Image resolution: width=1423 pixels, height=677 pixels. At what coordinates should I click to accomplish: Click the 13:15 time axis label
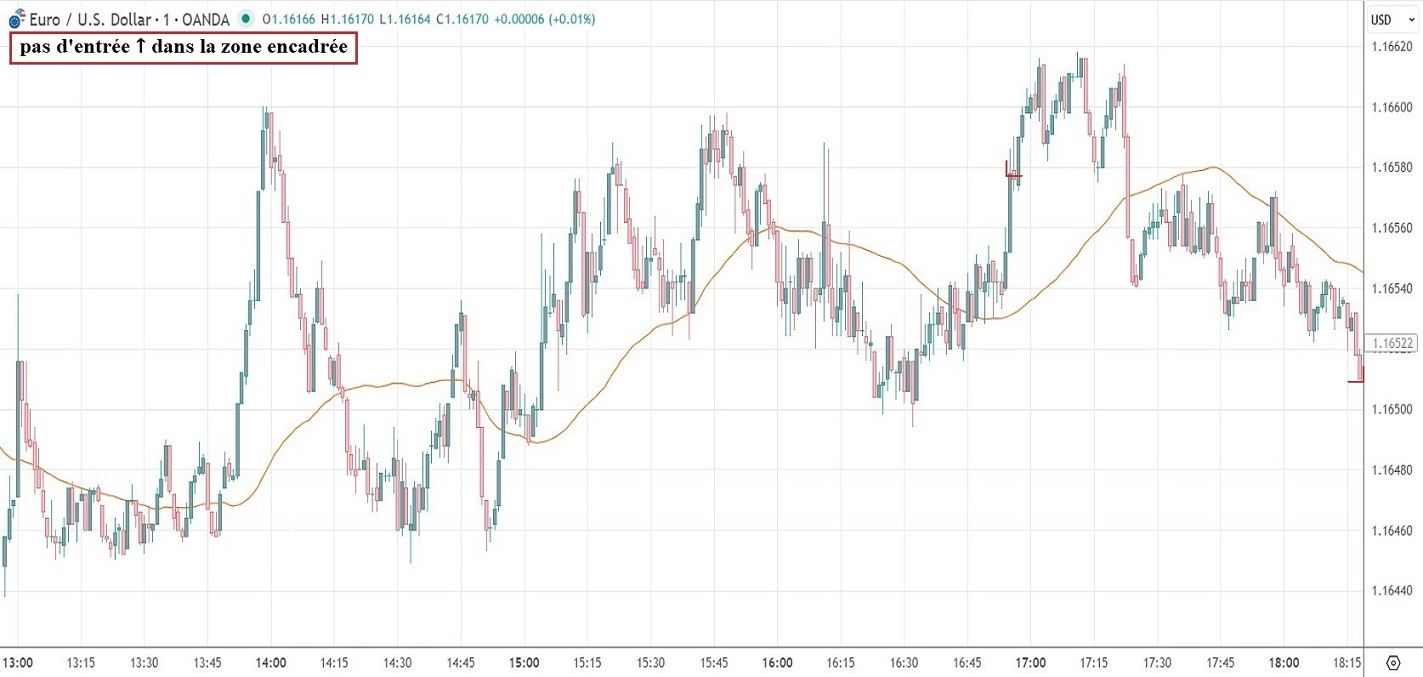[81, 663]
